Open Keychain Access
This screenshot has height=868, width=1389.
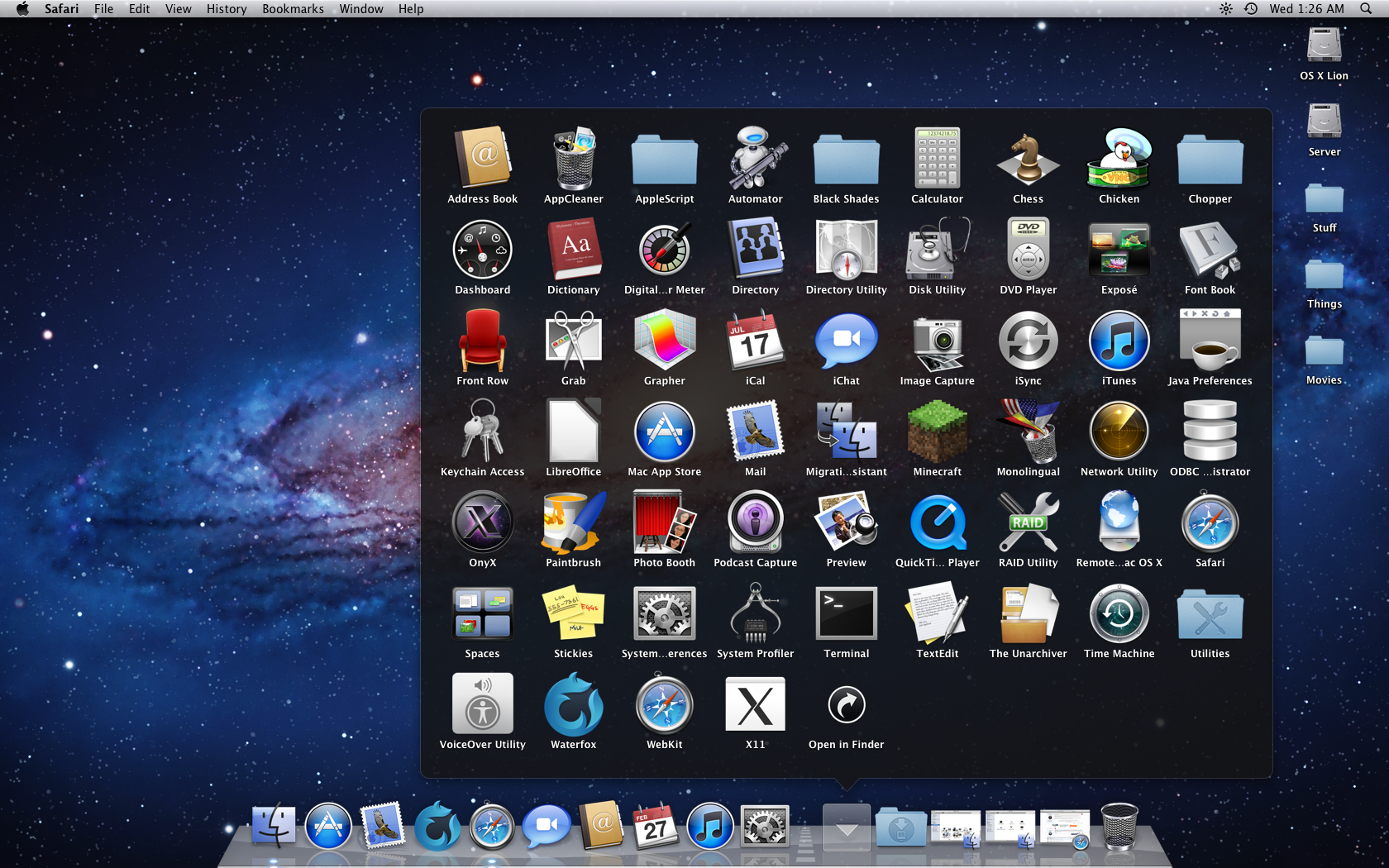[x=482, y=431]
